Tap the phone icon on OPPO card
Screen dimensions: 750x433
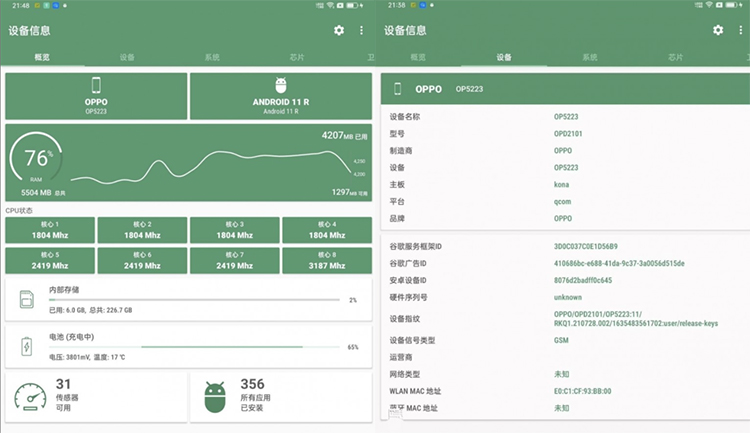click(96, 85)
